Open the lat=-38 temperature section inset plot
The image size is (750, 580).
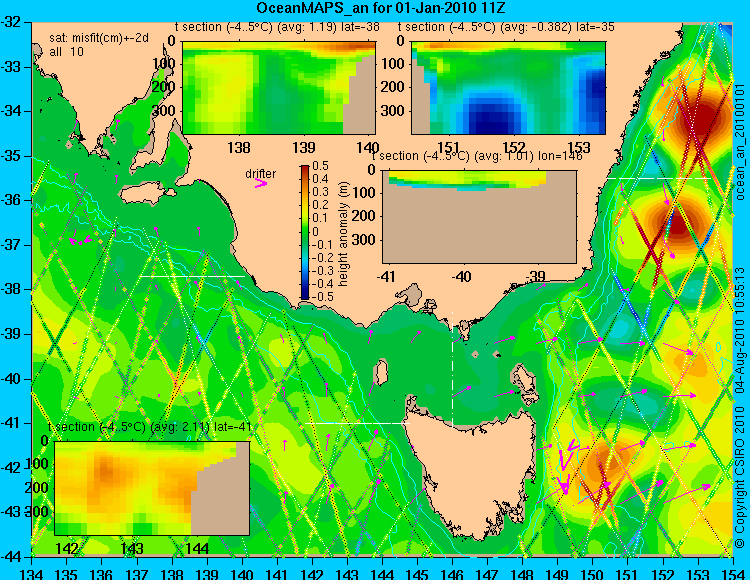tap(279, 88)
